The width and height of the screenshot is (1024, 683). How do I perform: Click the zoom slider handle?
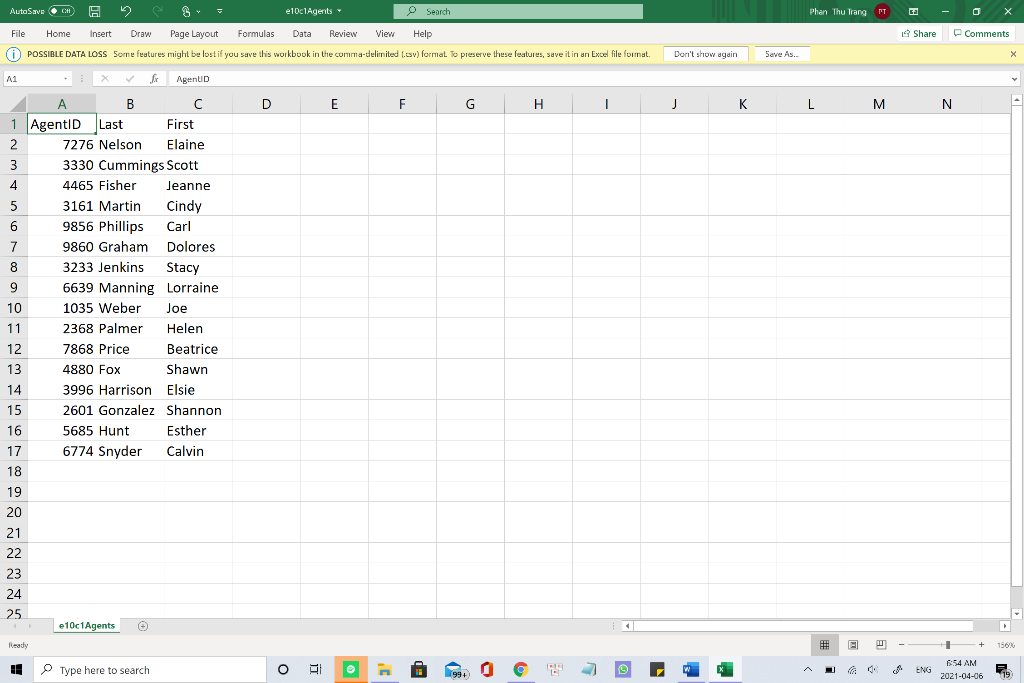pyautogui.click(x=948, y=645)
